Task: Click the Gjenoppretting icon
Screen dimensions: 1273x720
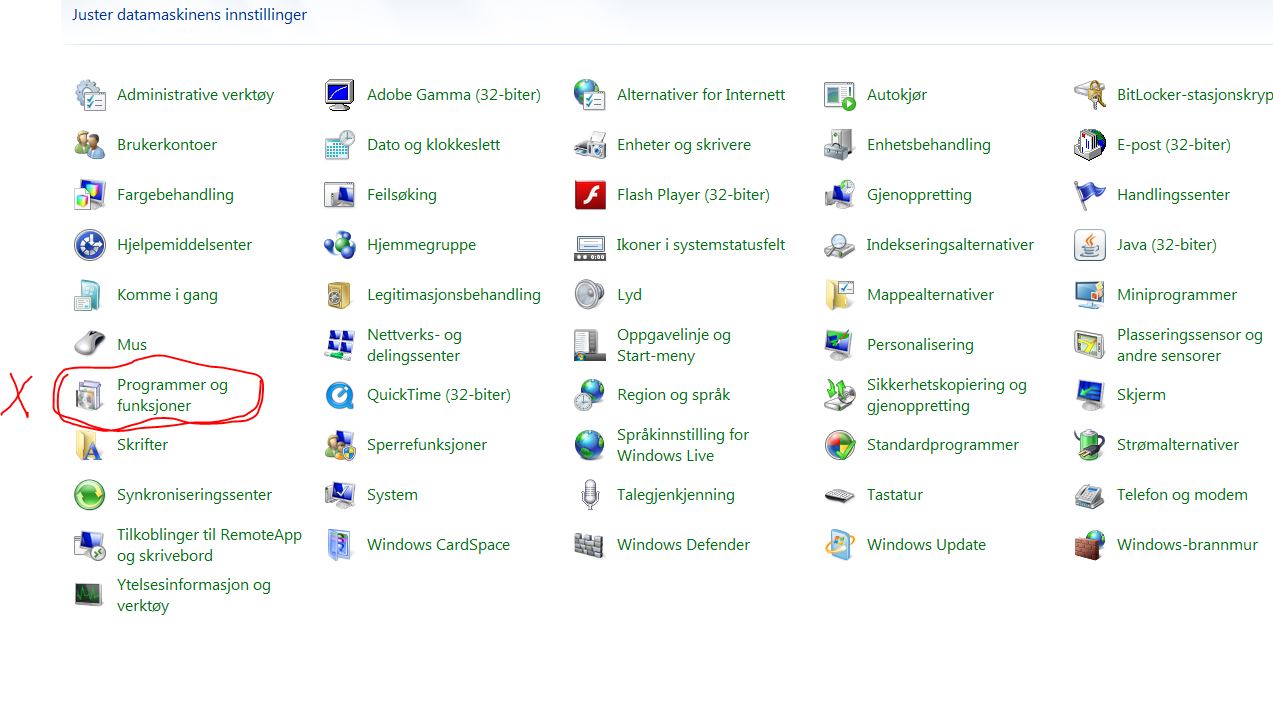Action: pos(840,195)
